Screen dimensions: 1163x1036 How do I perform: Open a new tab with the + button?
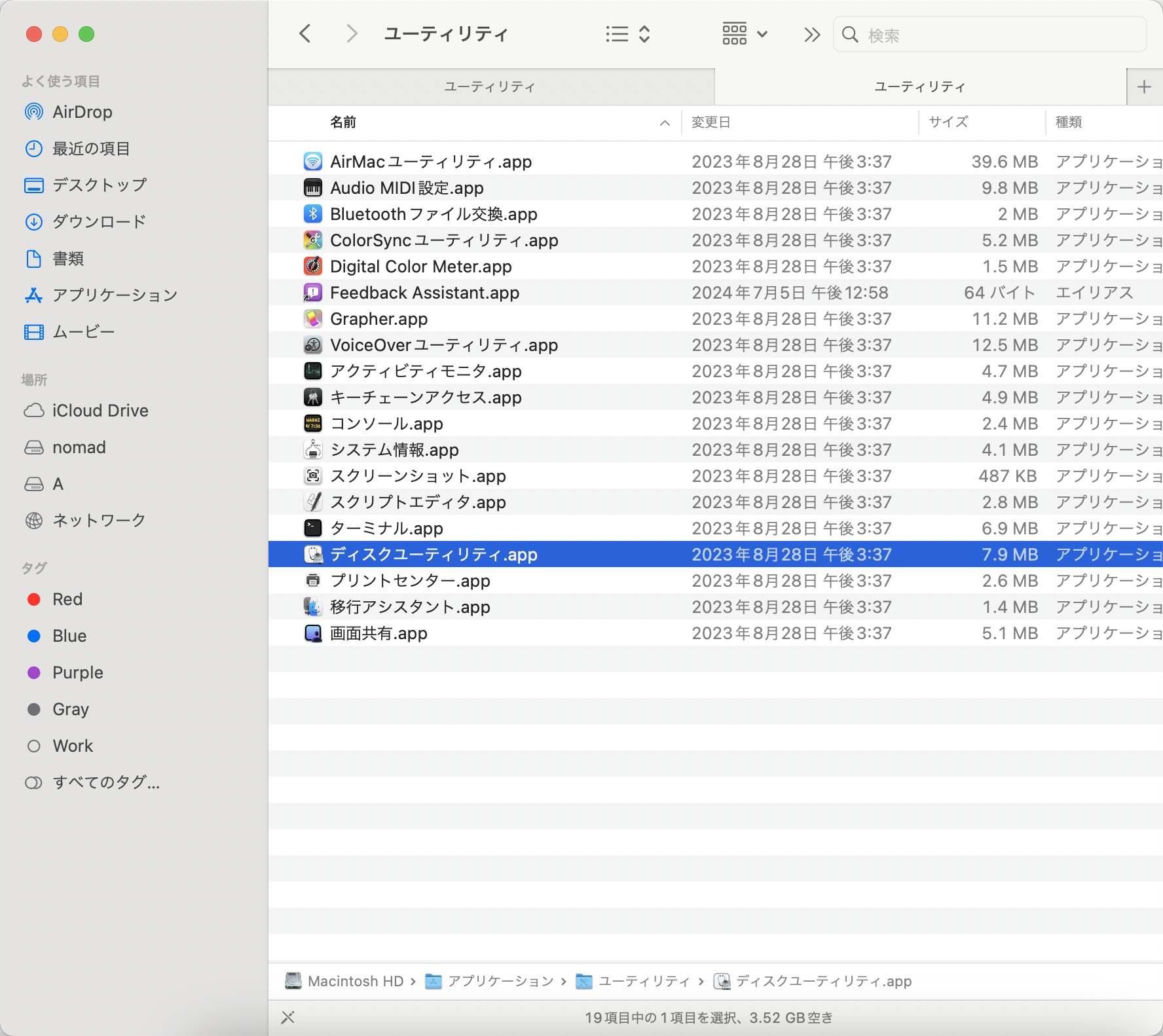1143,86
